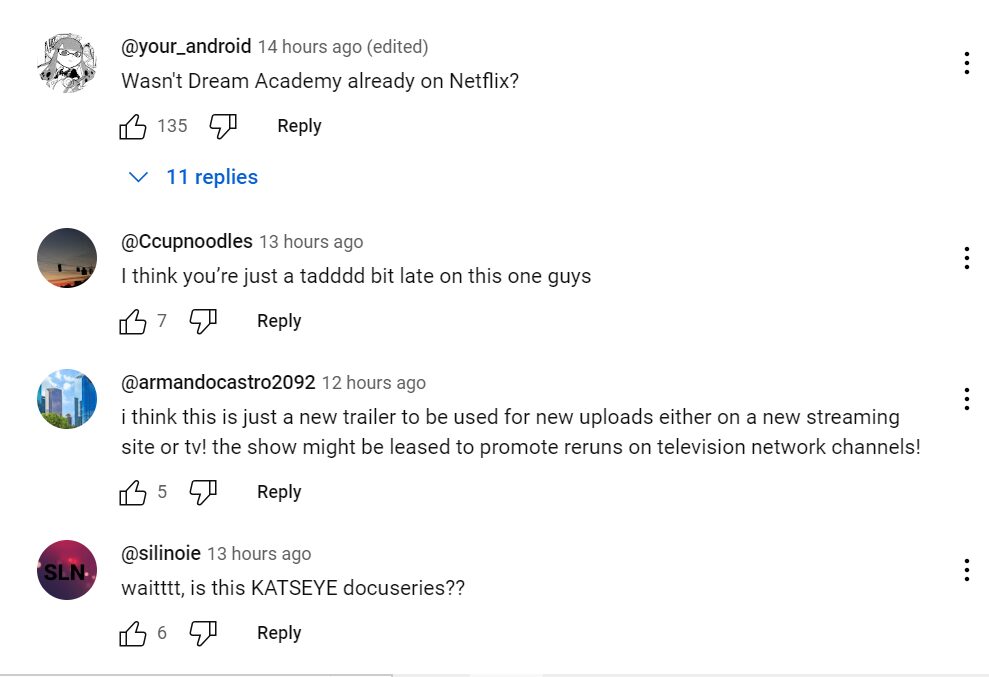Click Reply under @Ccupnoodles' comment

[x=279, y=321]
